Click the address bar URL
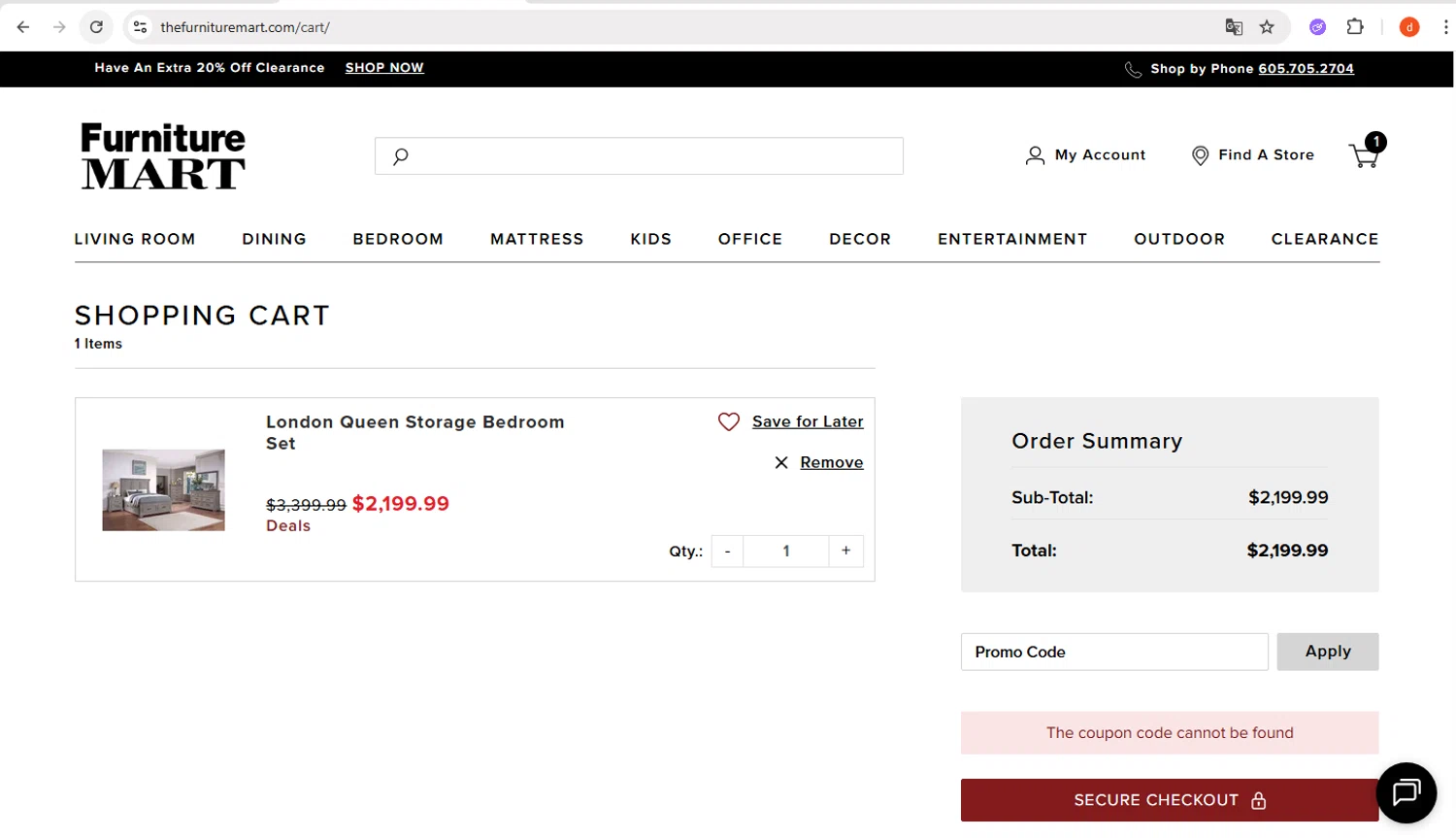Image resolution: width=1456 pixels, height=838 pixels. [245, 27]
